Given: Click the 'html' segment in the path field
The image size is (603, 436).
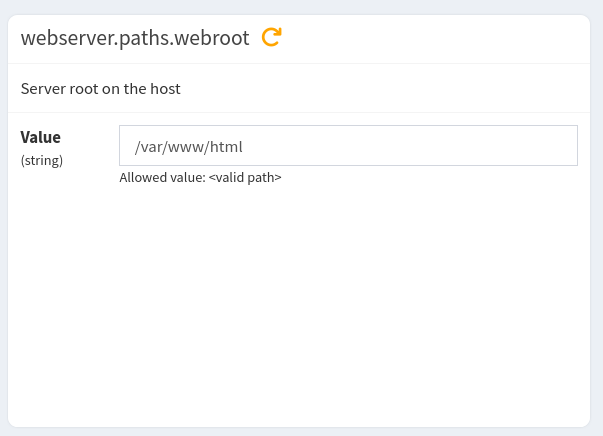Looking at the screenshot, I should pyautogui.click(x=226, y=147).
